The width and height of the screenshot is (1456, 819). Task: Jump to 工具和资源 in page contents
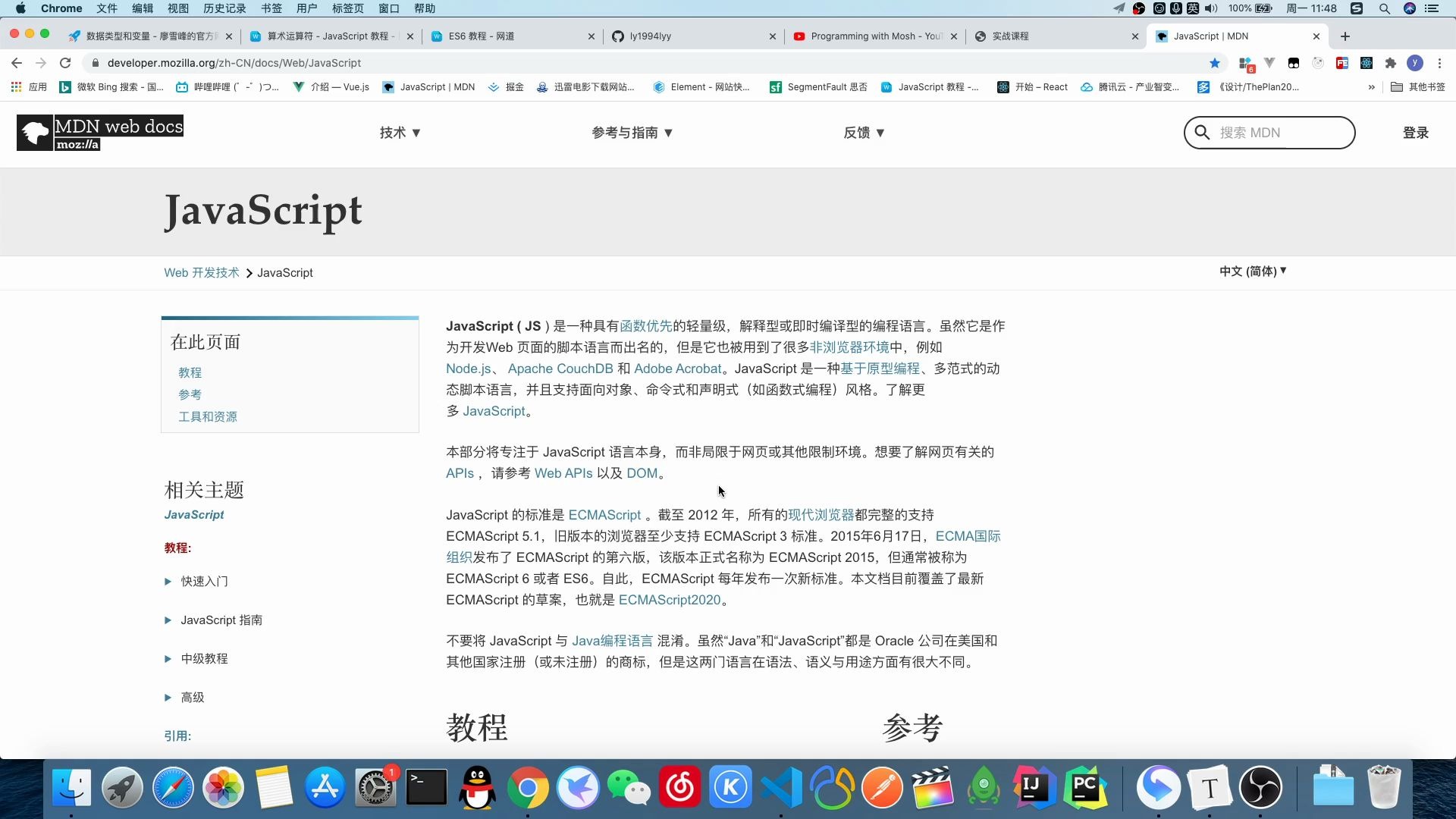click(x=208, y=417)
